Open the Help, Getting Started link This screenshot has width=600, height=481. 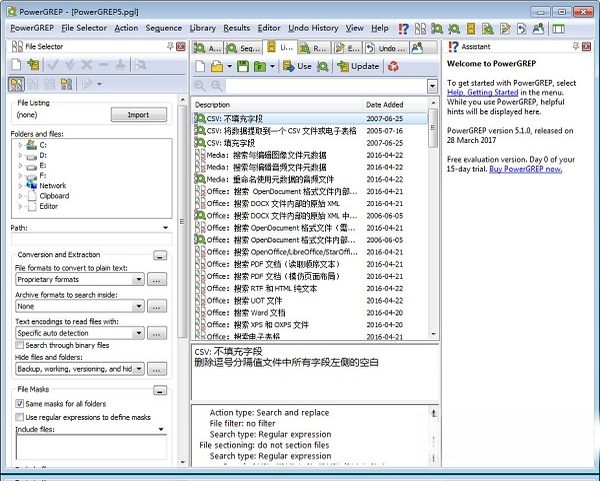point(483,92)
